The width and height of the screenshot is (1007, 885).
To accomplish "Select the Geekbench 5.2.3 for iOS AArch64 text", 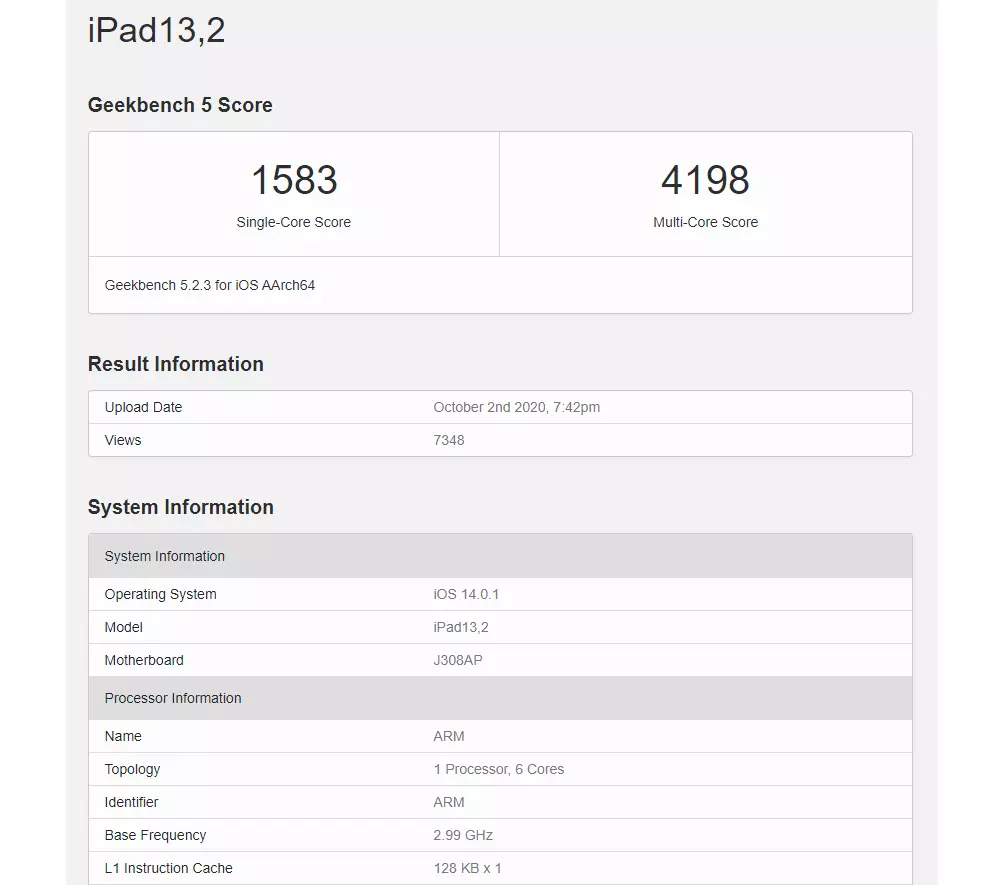I will 210,285.
